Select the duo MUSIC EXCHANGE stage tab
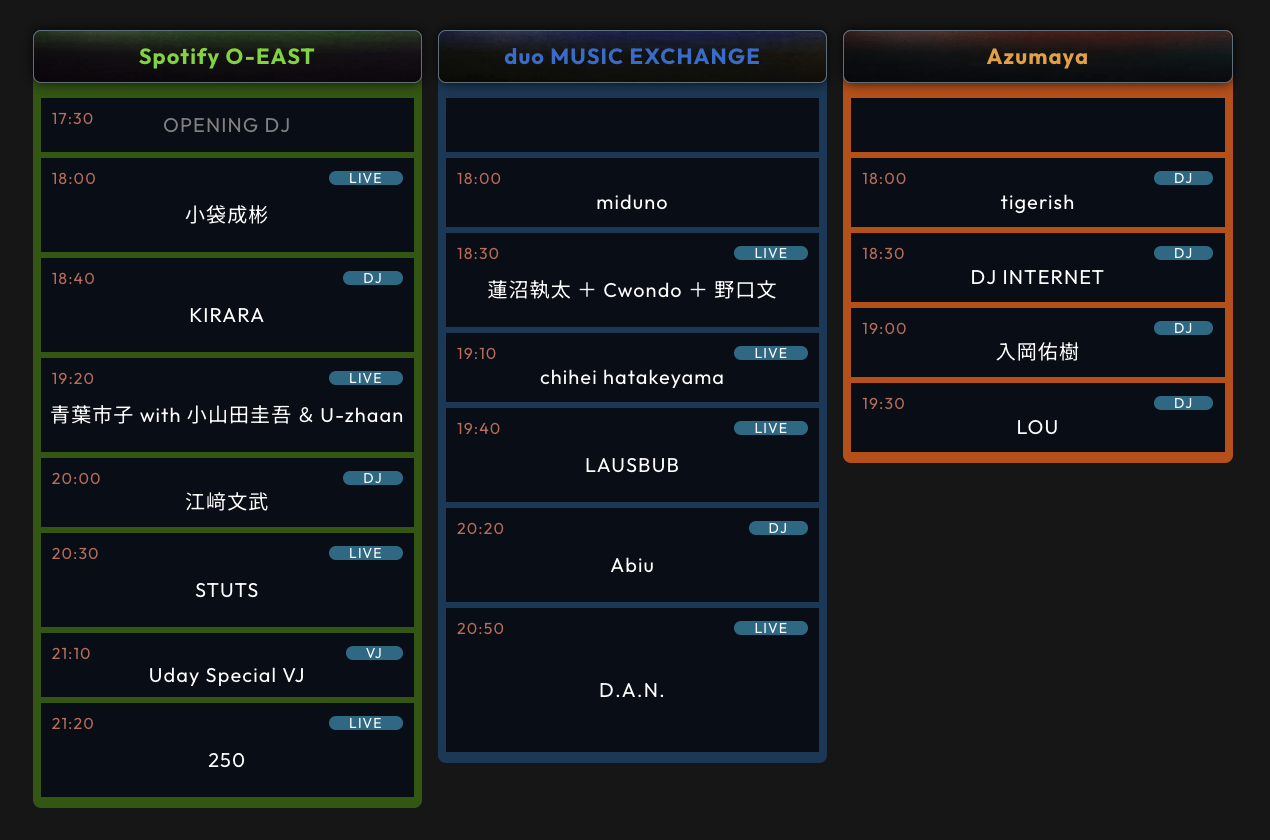Screen dimensions: 1270x840 (632, 57)
